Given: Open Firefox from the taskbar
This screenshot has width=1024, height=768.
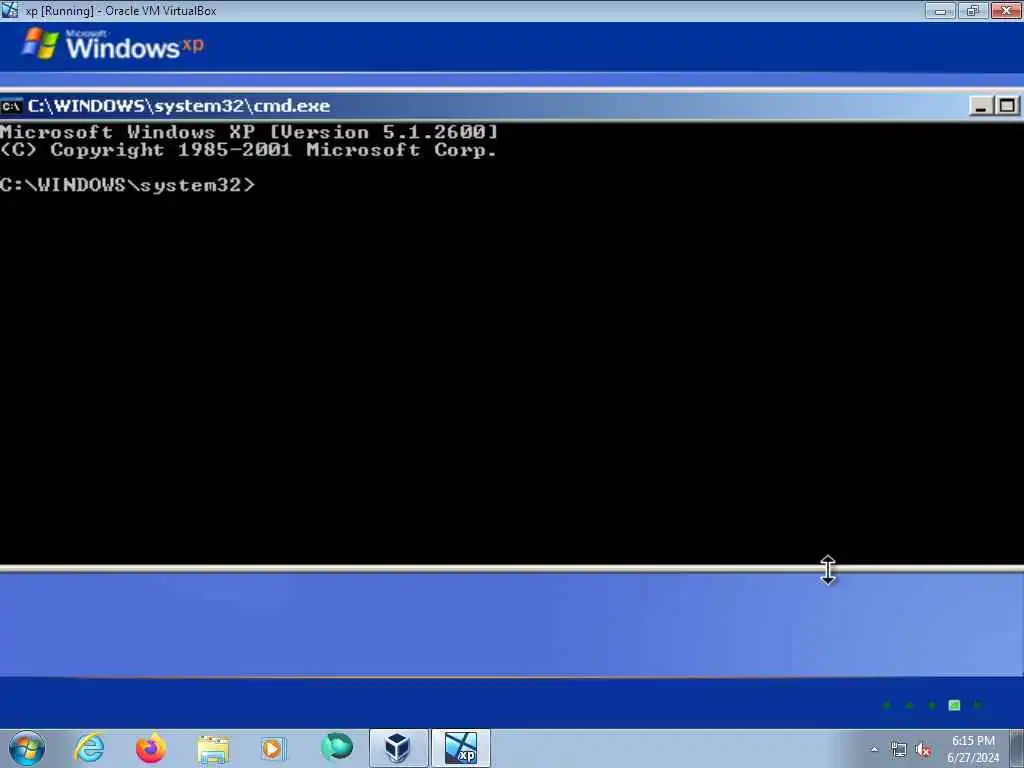Looking at the screenshot, I should (x=151, y=748).
